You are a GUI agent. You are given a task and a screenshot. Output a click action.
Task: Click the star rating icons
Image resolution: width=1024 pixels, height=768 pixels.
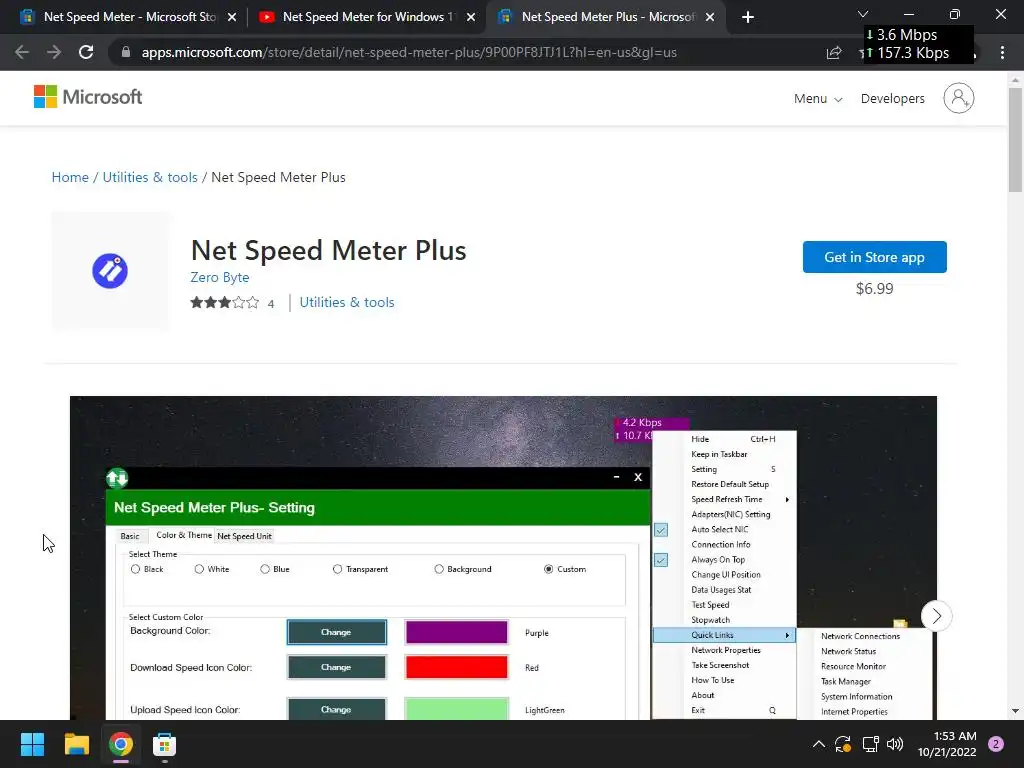(x=225, y=302)
